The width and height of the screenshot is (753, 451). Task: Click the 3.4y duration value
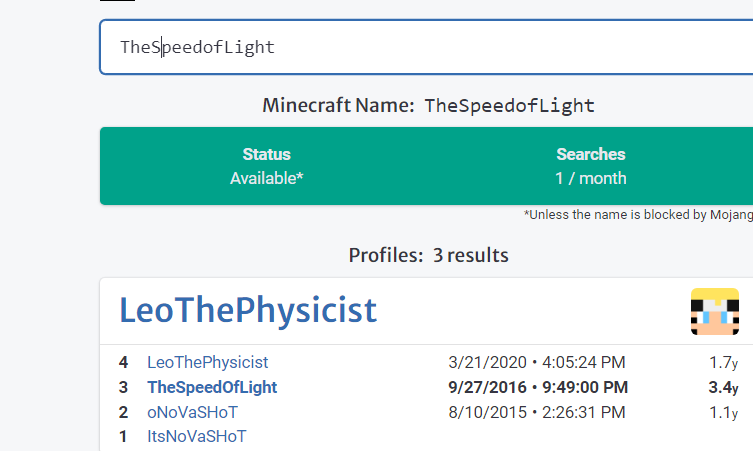point(722,387)
